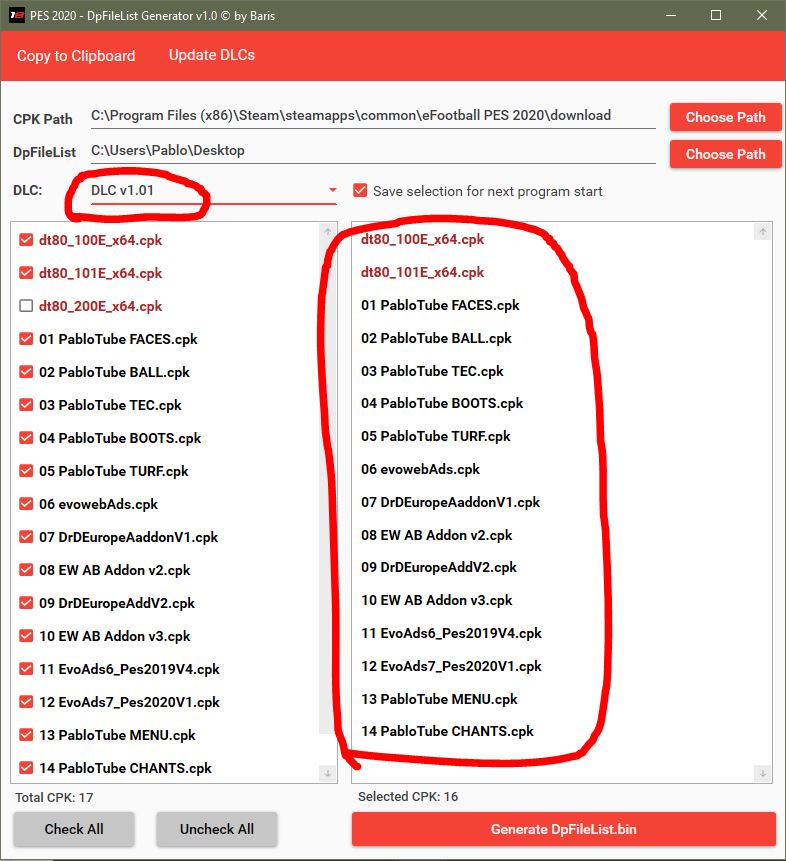
Task: Select 13 PabloTube MENU.cpk in selected list
Action: point(439,700)
